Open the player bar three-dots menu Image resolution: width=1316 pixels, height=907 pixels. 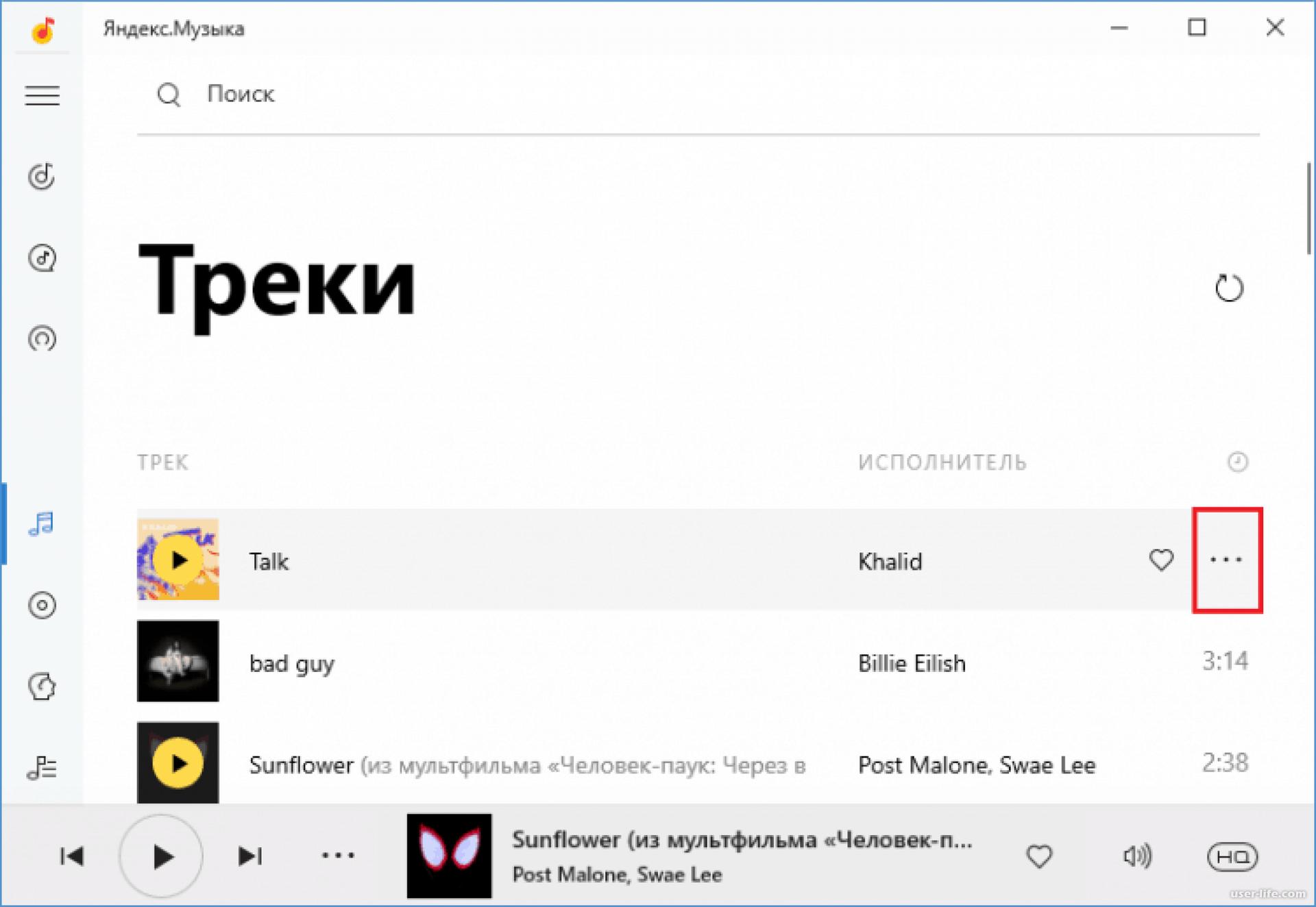[x=338, y=856]
